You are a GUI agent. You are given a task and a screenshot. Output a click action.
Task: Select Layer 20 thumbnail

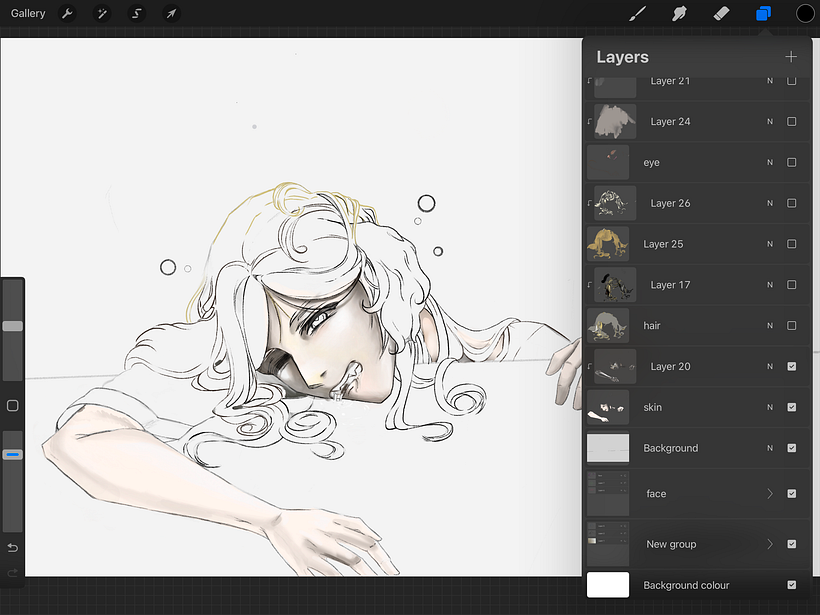615,366
